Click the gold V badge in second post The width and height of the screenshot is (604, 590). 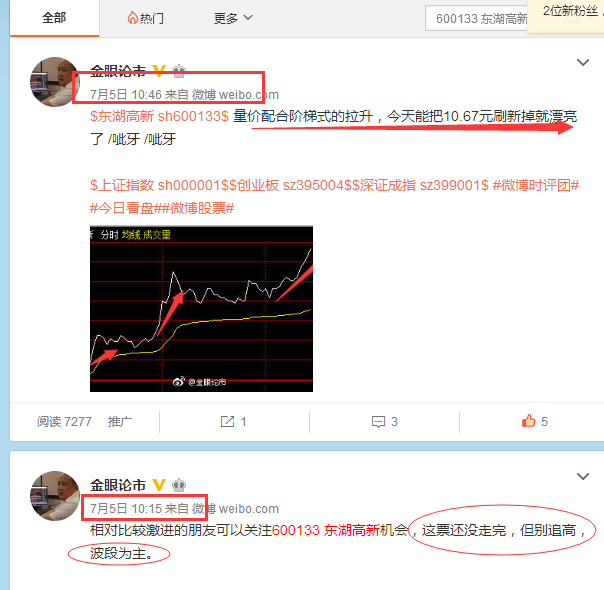(159, 484)
